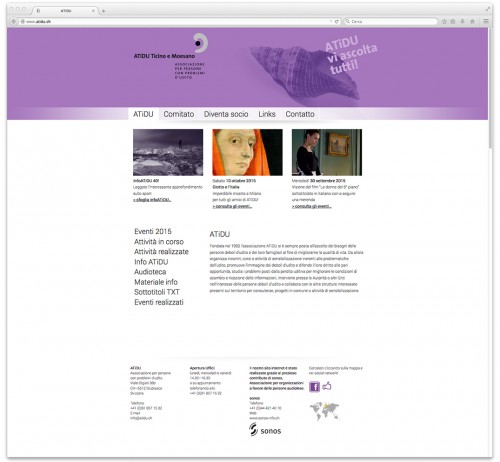Select the ATiDU navigation tab
Viewport: 500px width, 462px height.
click(x=143, y=114)
